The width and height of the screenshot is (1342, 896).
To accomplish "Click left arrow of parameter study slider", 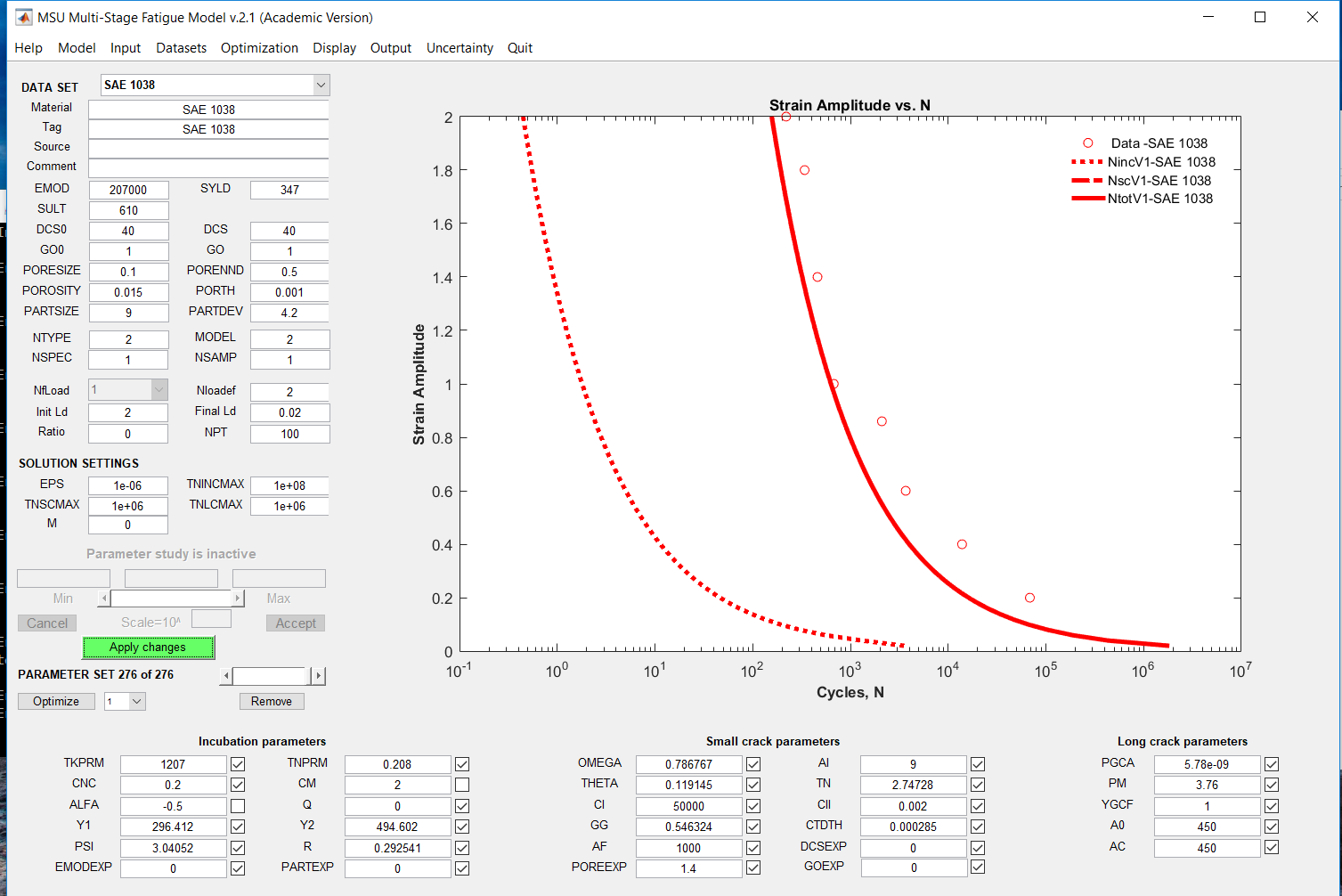I will click(104, 599).
